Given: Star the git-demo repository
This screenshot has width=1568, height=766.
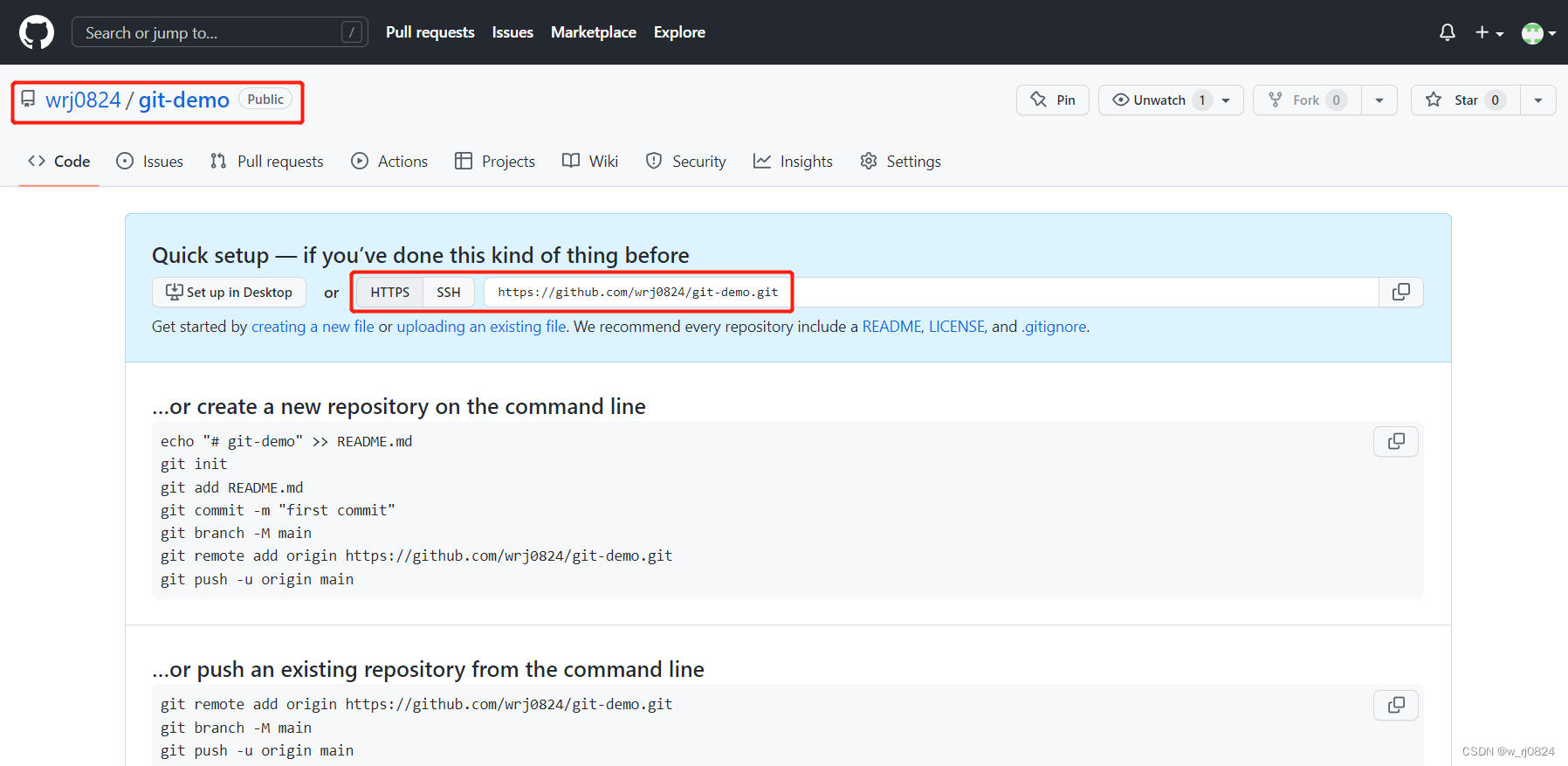Looking at the screenshot, I should click(x=1466, y=100).
